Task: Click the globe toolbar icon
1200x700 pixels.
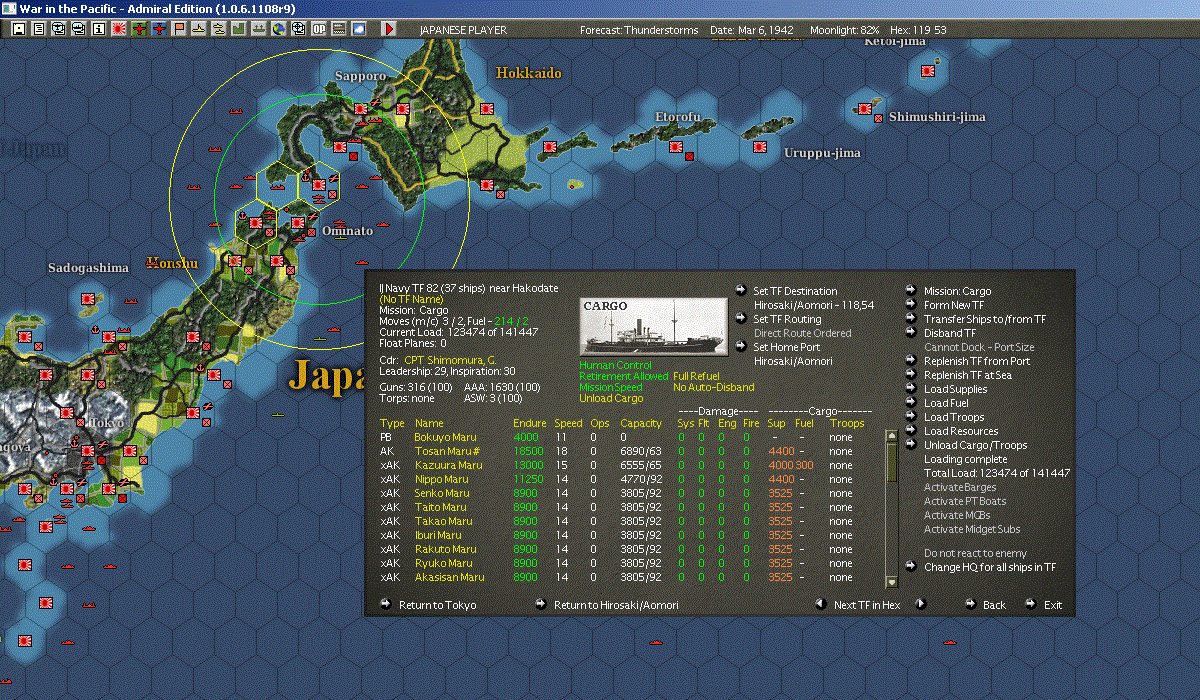Action: [278, 29]
